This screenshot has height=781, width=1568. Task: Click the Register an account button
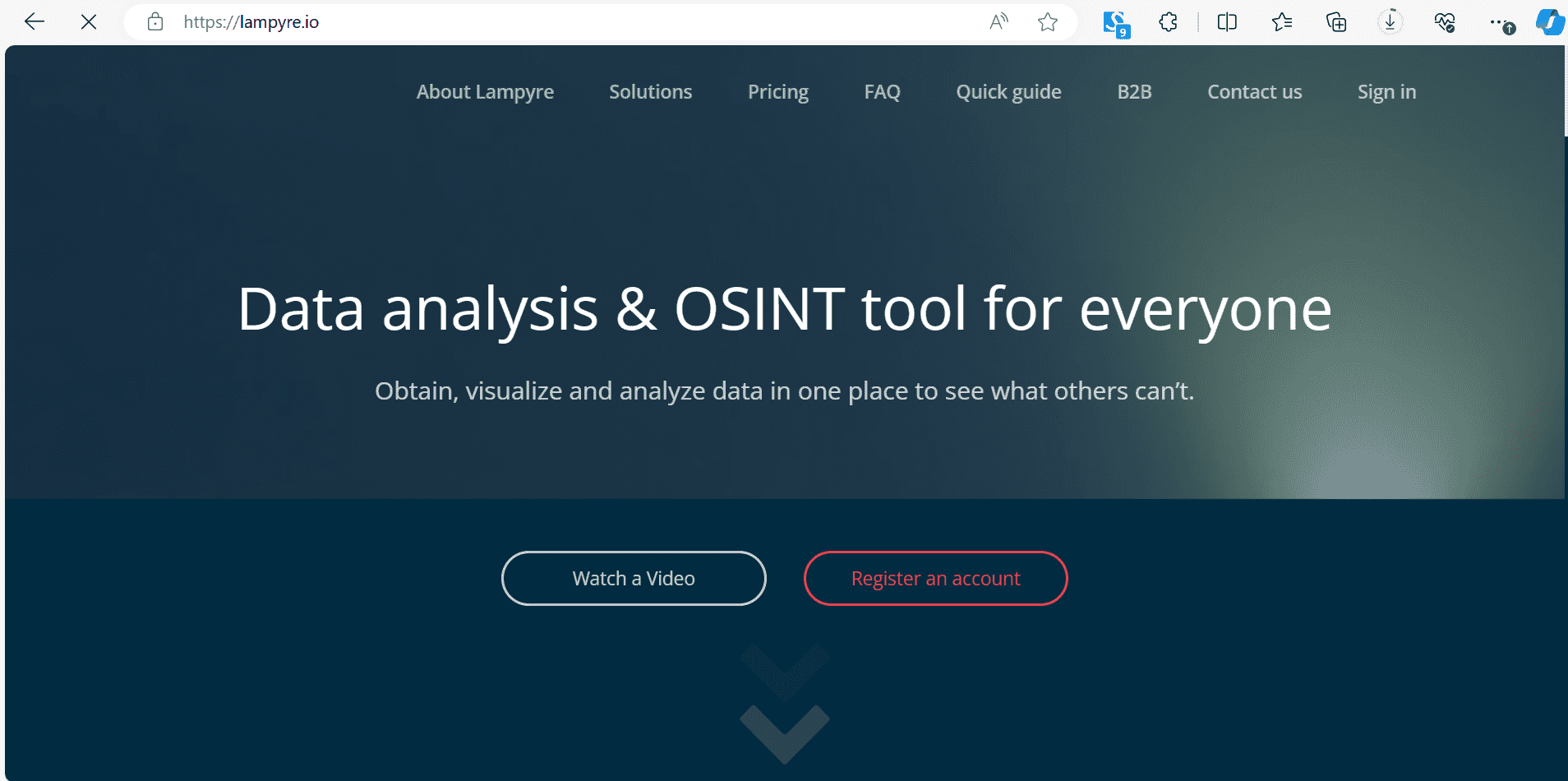tap(936, 579)
